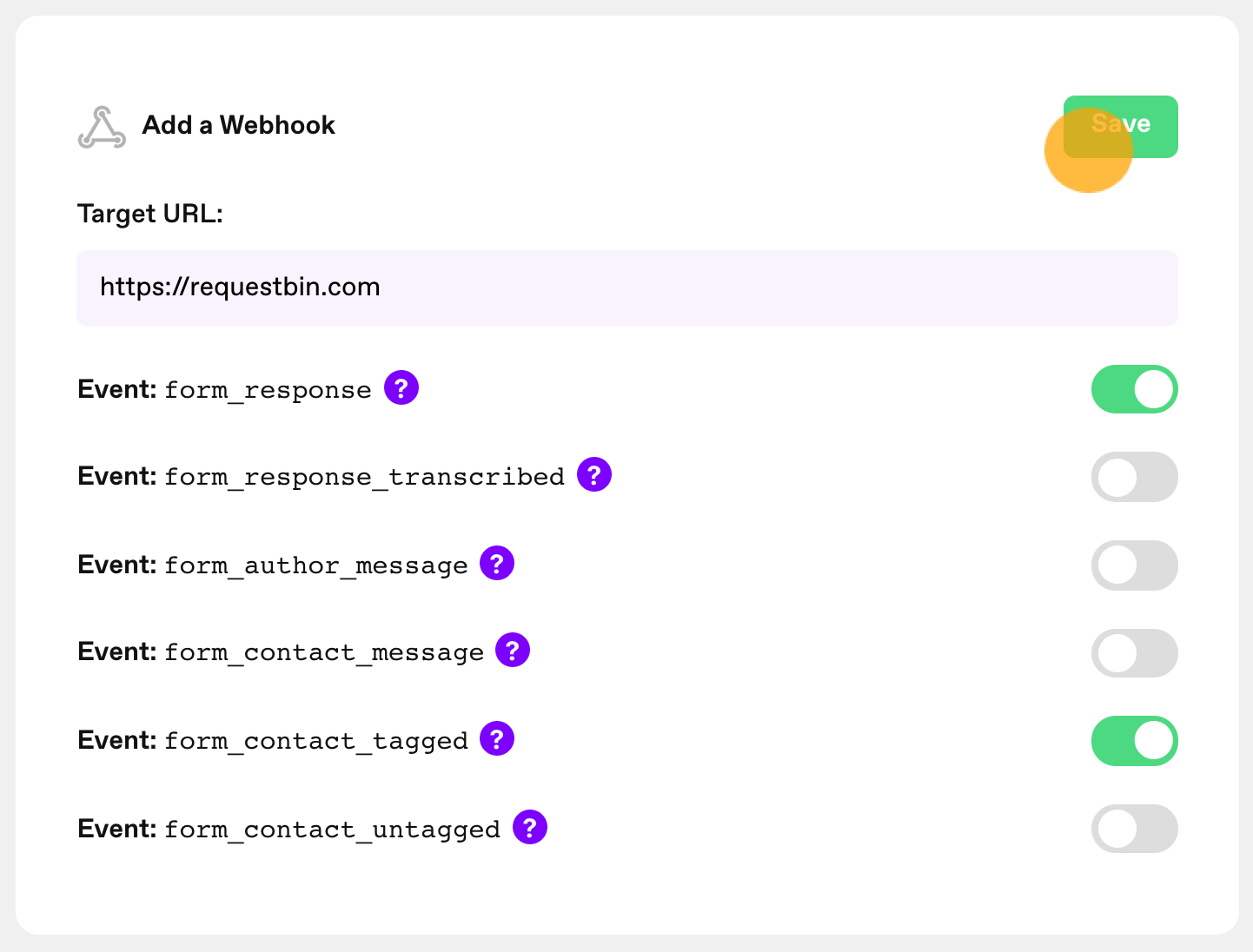Show help for form_contact_tagged event
Viewport: 1253px width, 952px height.
[x=497, y=738]
